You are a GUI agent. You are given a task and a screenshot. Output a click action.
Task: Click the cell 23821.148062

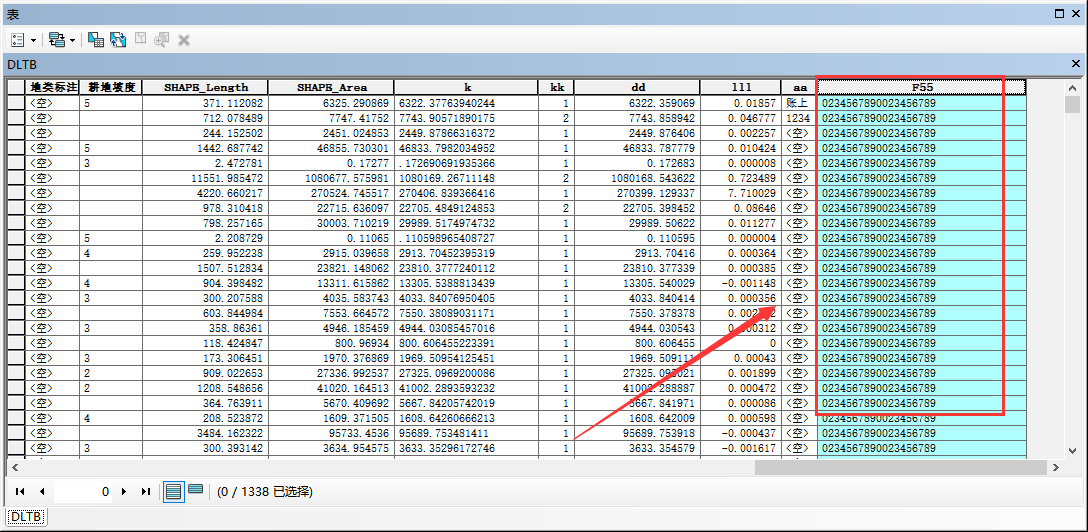(x=331, y=268)
